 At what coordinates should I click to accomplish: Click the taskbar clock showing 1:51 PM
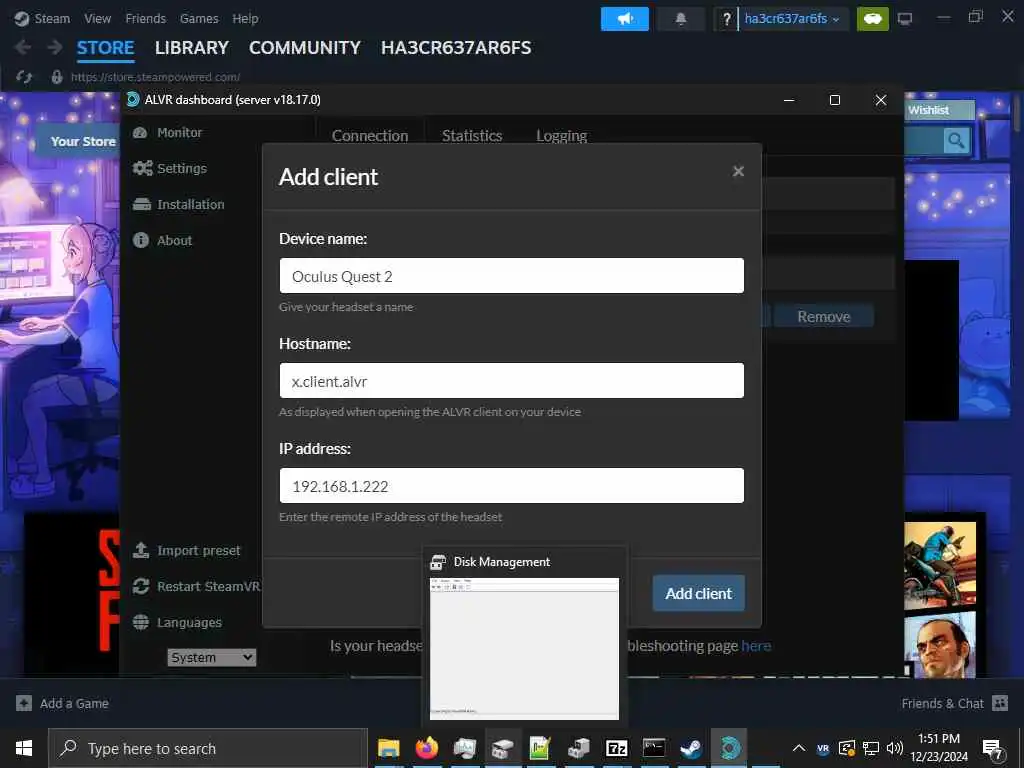tap(938, 748)
